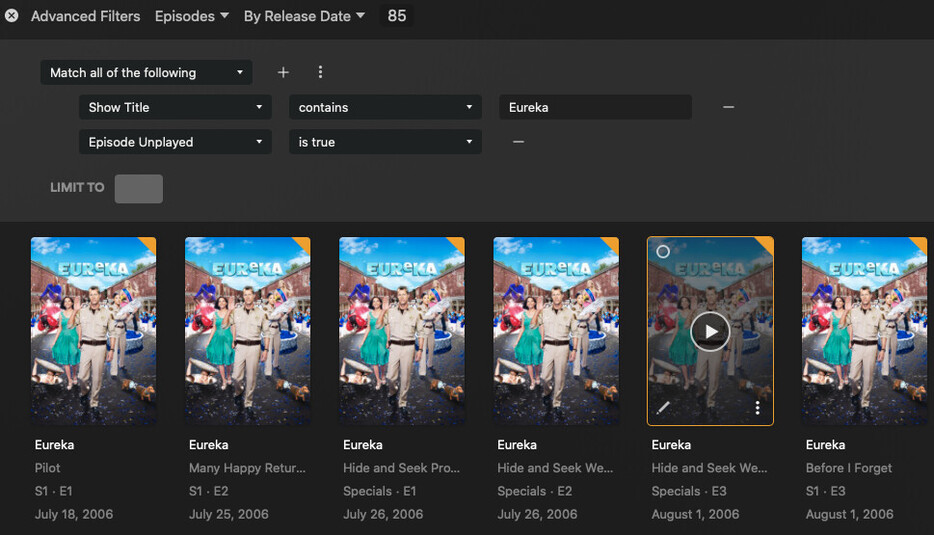Click the 85 results count badge
Screen dimensions: 934x535
(x=397, y=15)
